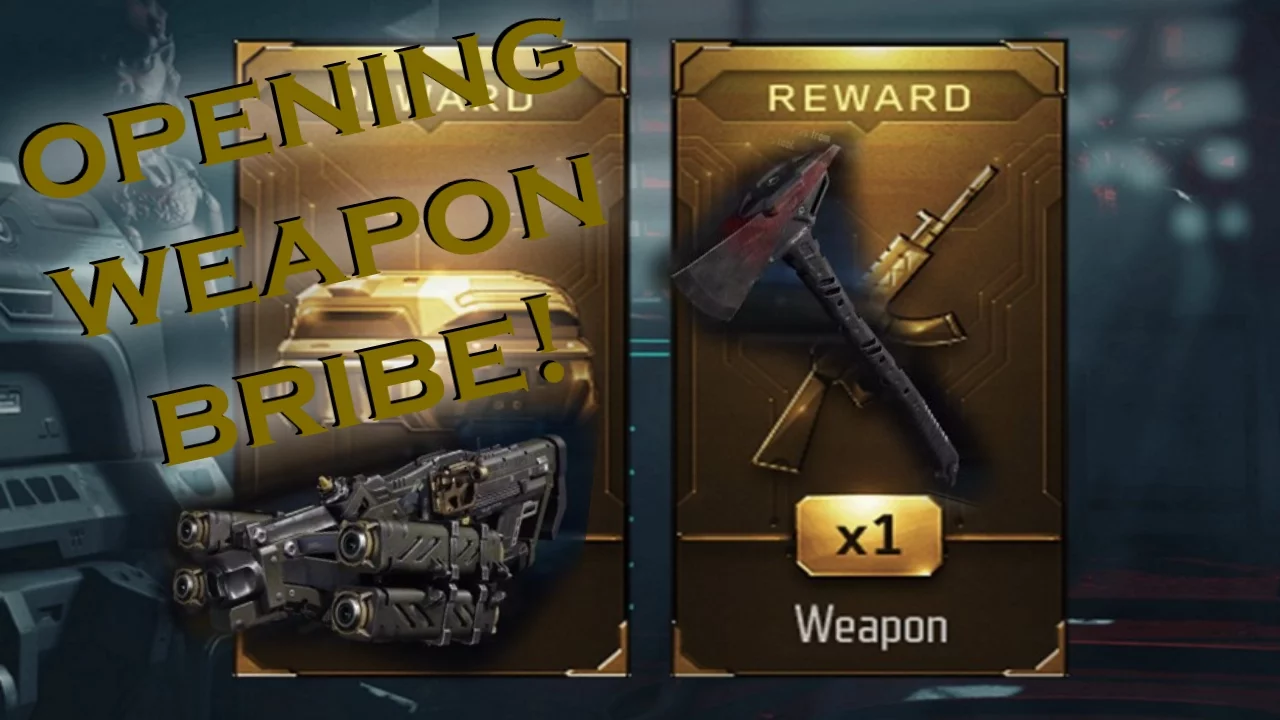Open the right reward card

869,358
